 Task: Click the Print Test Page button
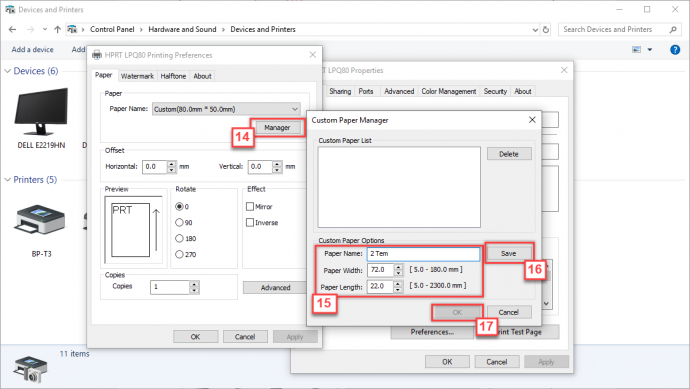[520, 332]
